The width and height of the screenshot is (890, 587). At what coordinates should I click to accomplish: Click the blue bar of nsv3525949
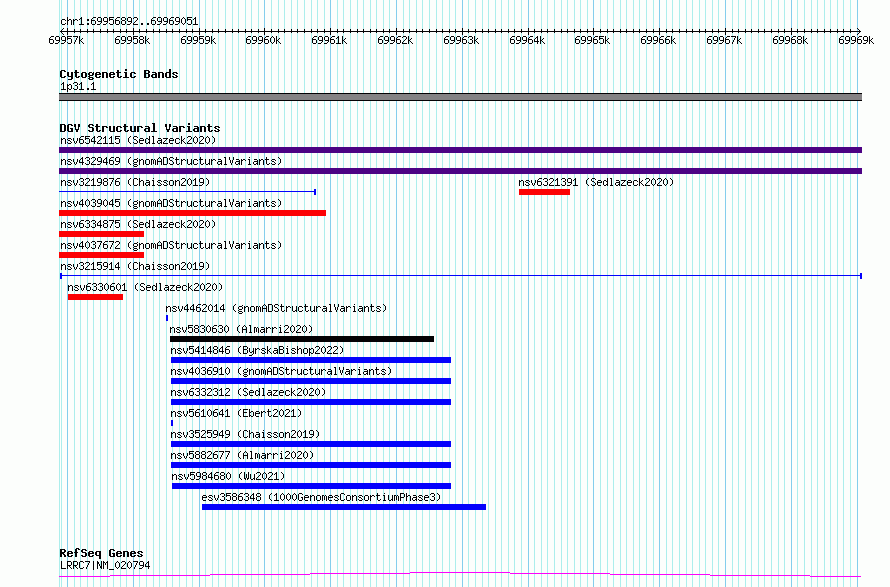311,444
